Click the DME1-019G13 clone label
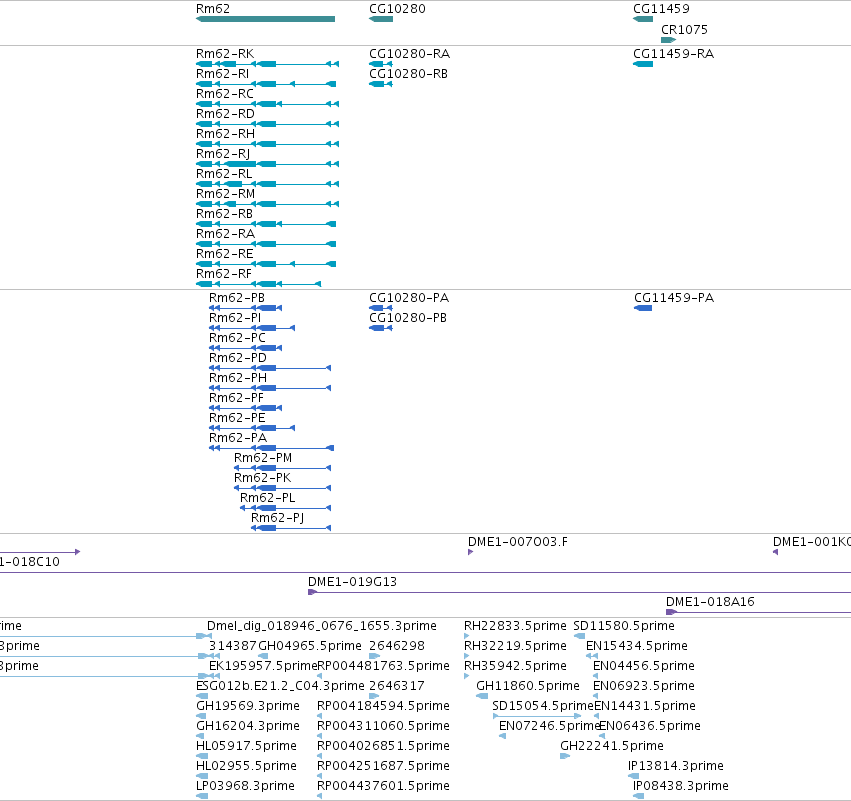 pyautogui.click(x=352, y=582)
